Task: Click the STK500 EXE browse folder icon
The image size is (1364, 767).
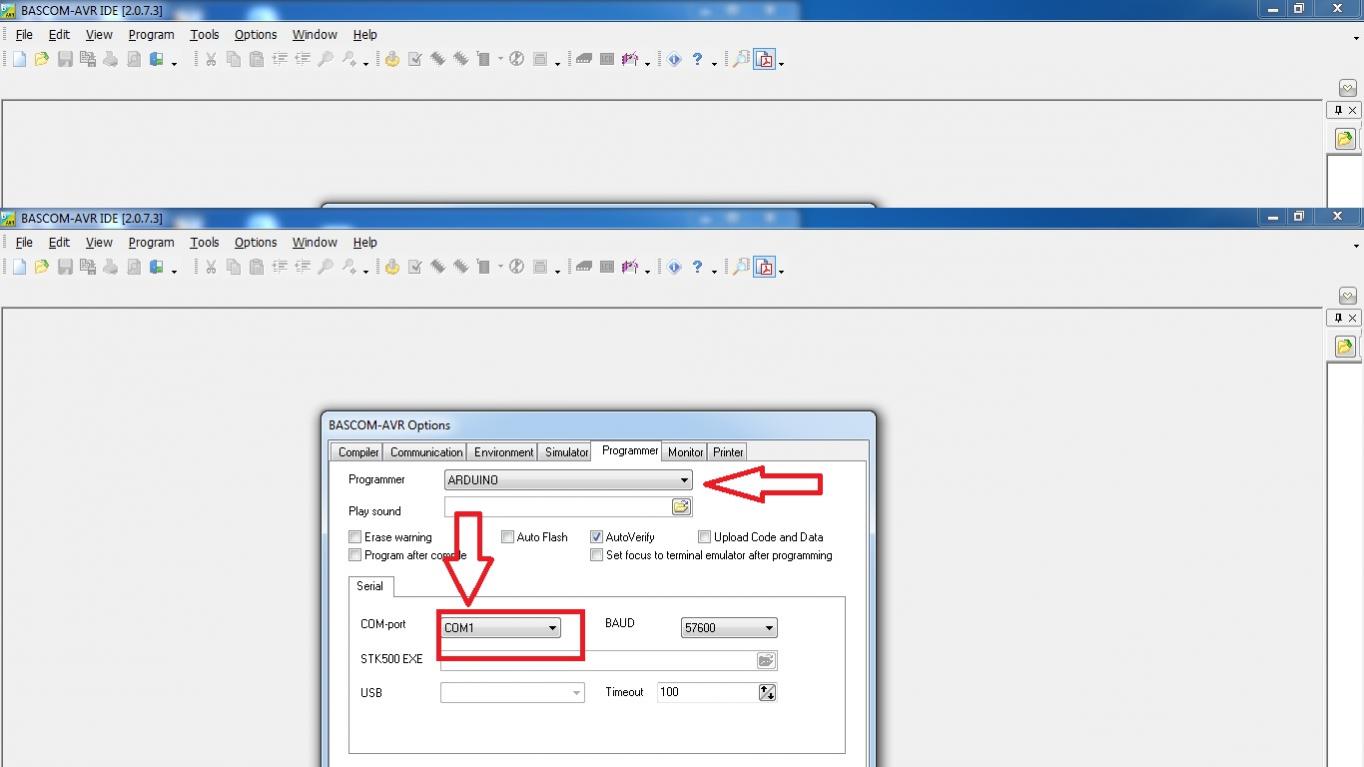Action: [766, 660]
